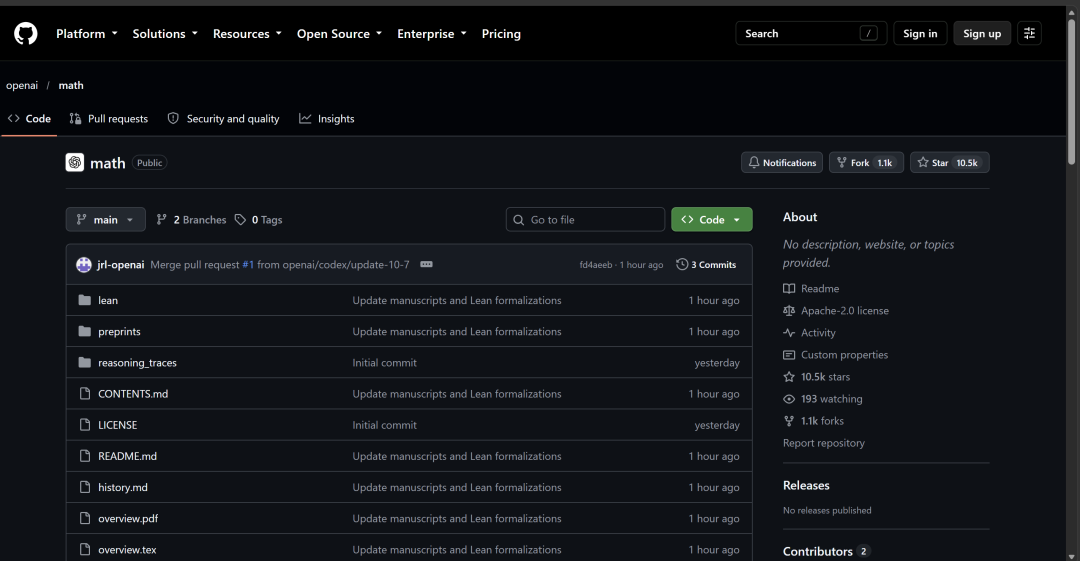
Task: Click jrl-openai's commit author avatar
Action: point(83,265)
